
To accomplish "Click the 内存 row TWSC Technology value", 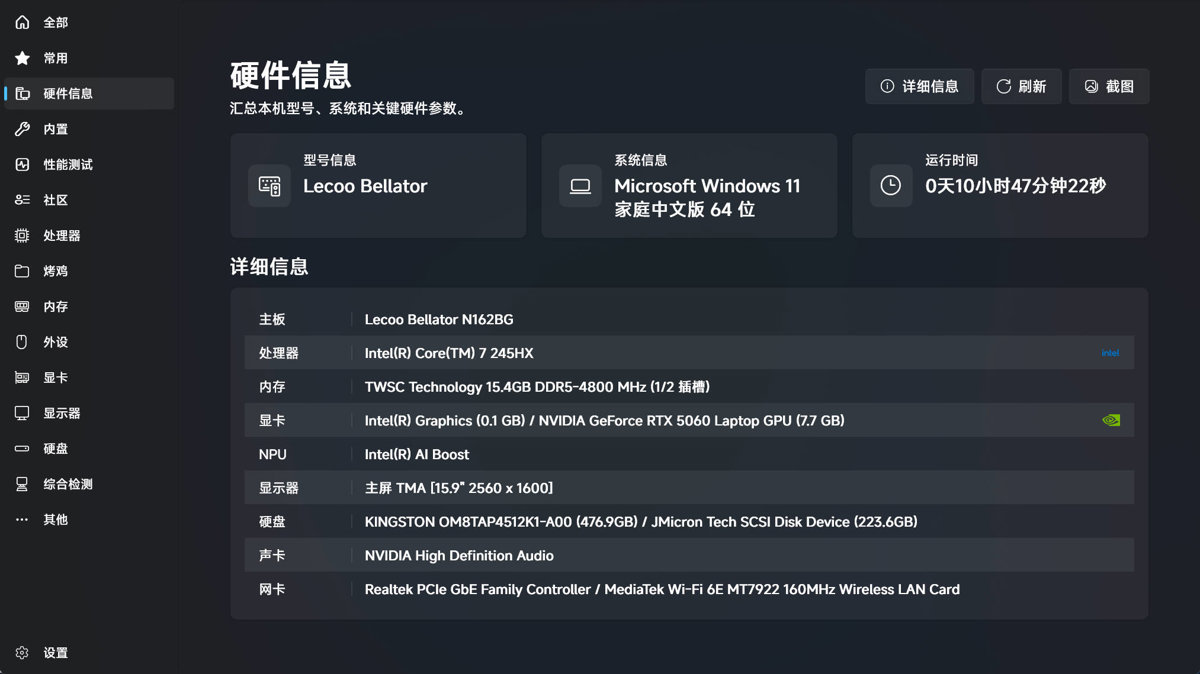I will pyautogui.click(x=537, y=387).
